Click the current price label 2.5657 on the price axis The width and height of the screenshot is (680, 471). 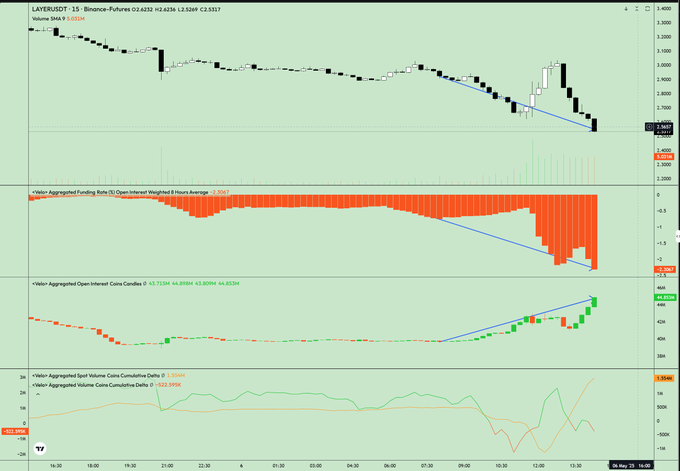(664, 126)
